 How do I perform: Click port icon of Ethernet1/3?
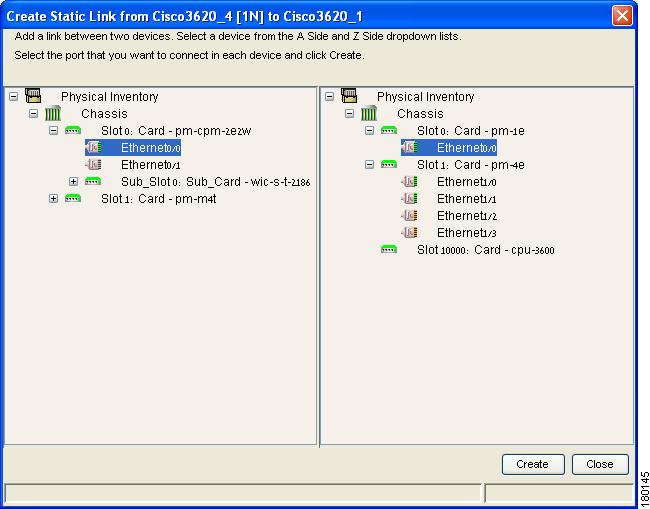(410, 233)
